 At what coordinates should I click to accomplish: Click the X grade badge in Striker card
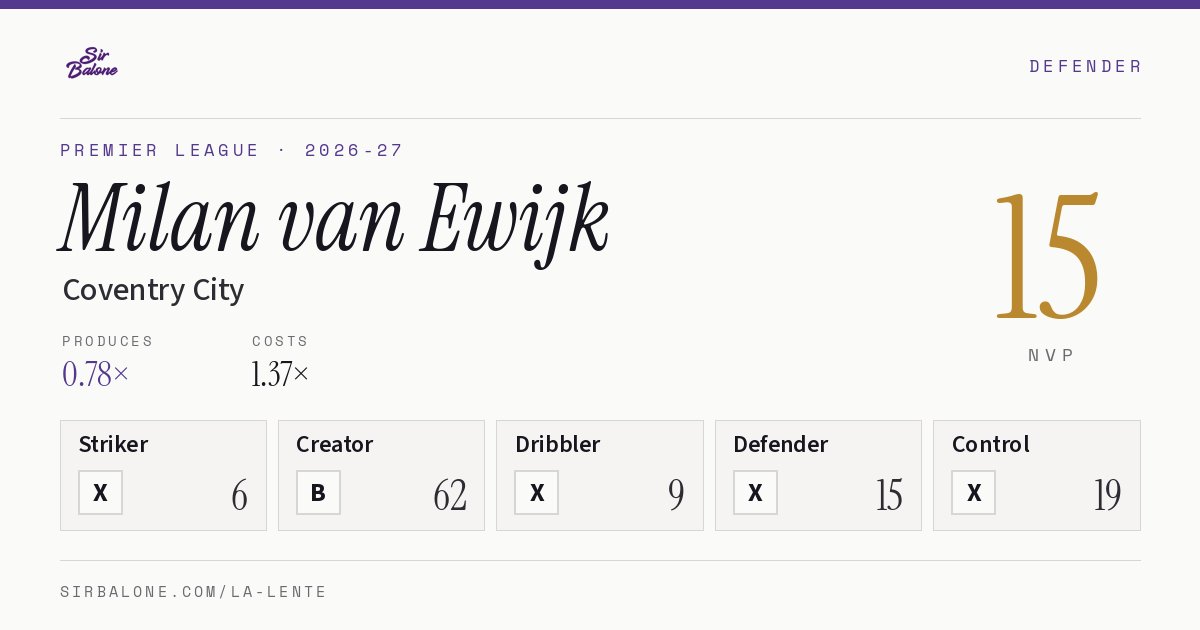(100, 493)
